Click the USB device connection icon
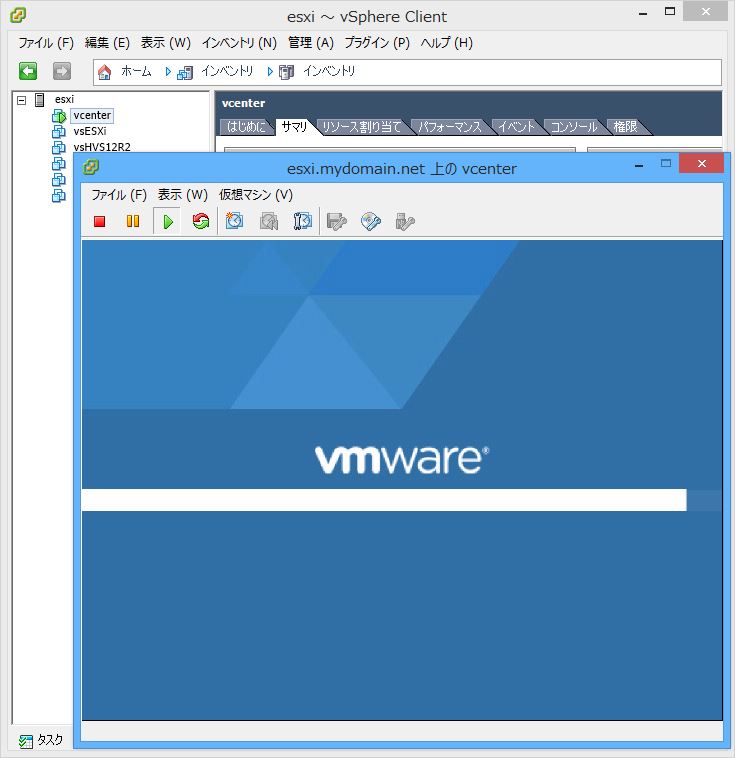Screen dimensions: 735x758 (x=405, y=221)
